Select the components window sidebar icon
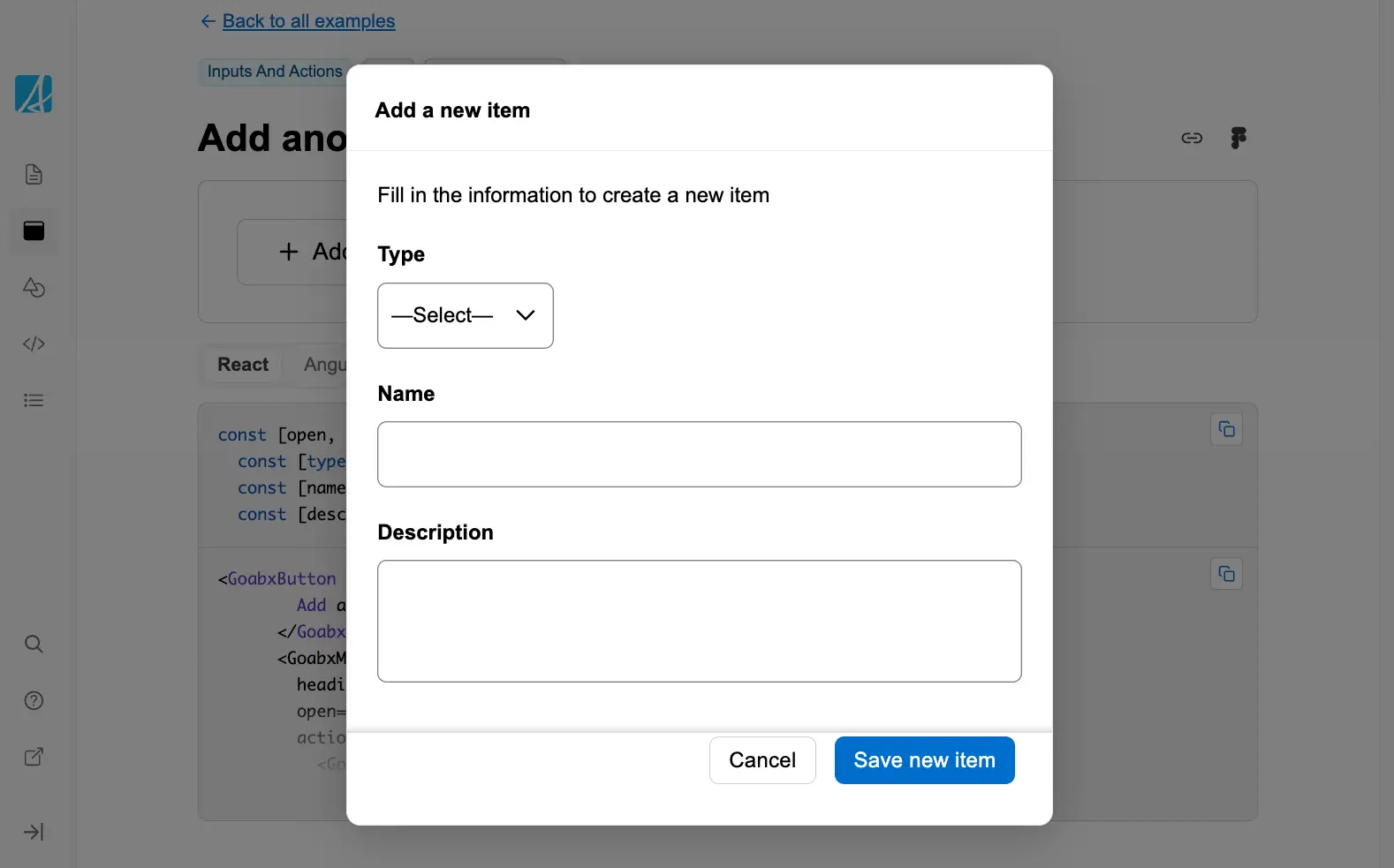 tap(34, 230)
